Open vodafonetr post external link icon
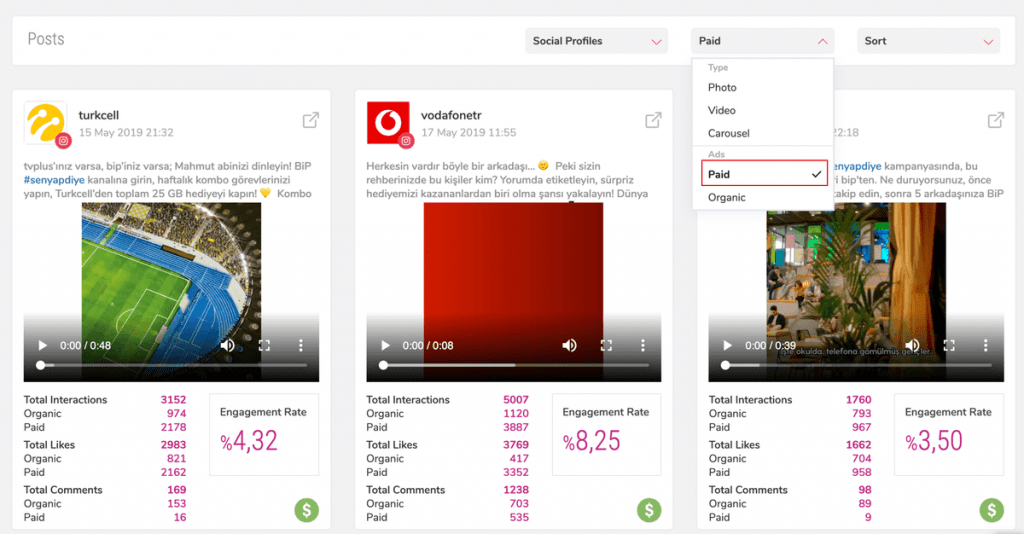1024x534 pixels. [x=653, y=120]
